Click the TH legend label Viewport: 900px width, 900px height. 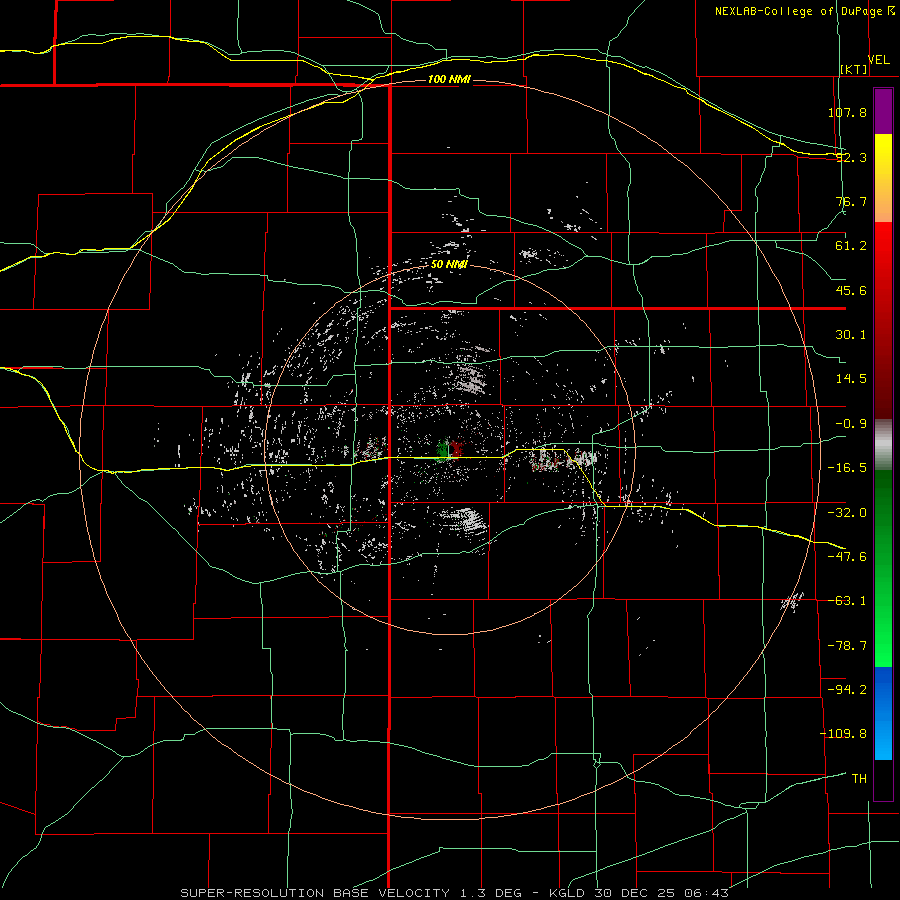859,778
